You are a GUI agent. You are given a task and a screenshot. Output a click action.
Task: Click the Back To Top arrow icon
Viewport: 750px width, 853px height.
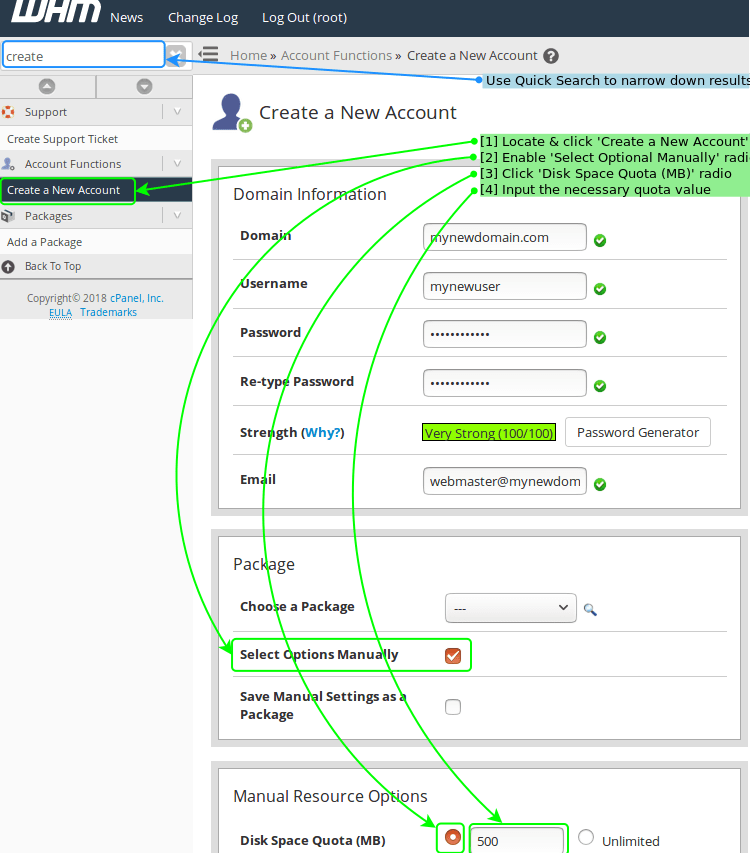pyautogui.click(x=9, y=266)
